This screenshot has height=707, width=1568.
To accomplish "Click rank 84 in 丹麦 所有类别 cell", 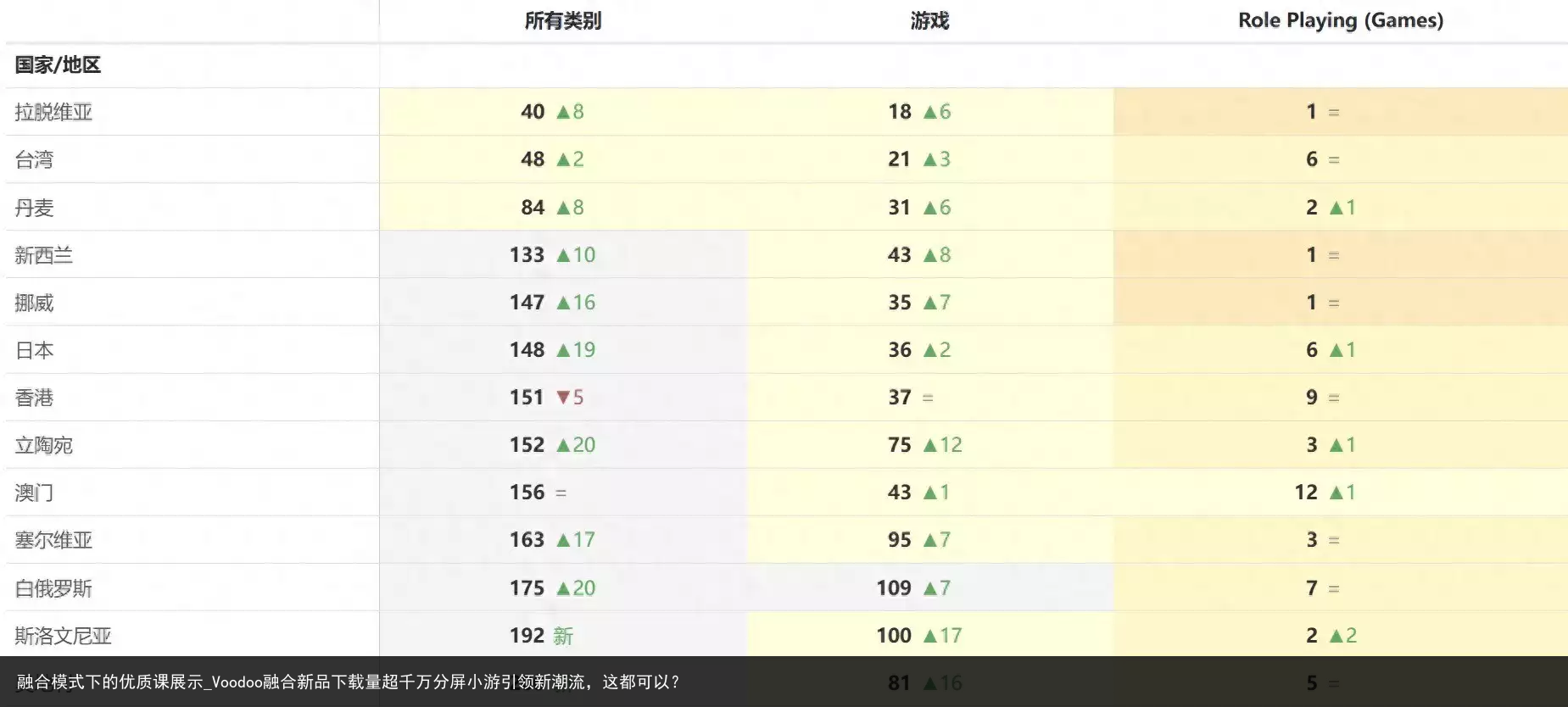I will tap(533, 208).
